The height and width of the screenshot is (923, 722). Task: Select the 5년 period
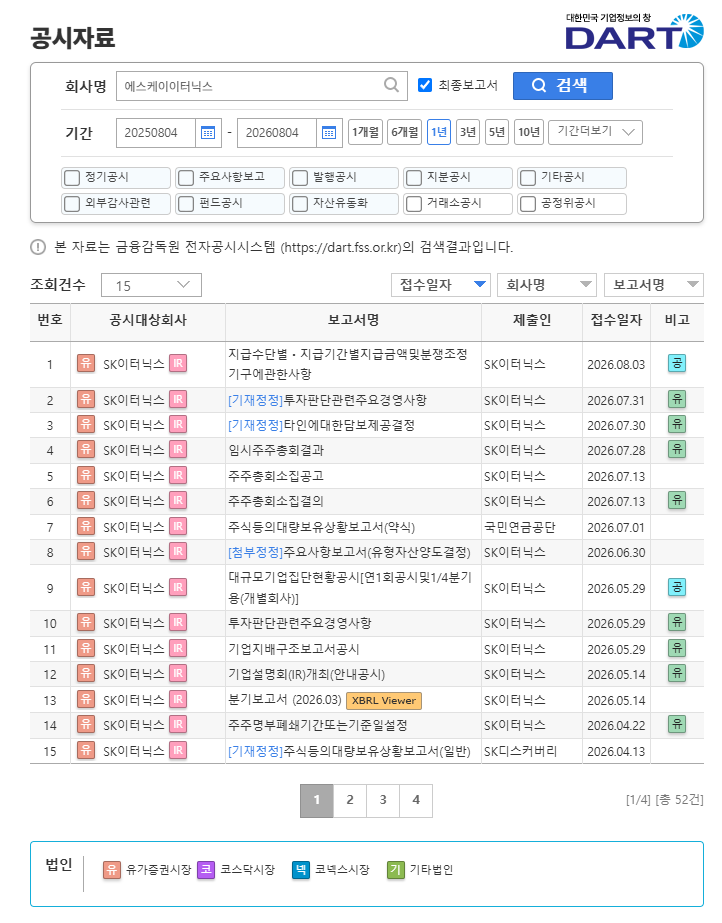497,132
